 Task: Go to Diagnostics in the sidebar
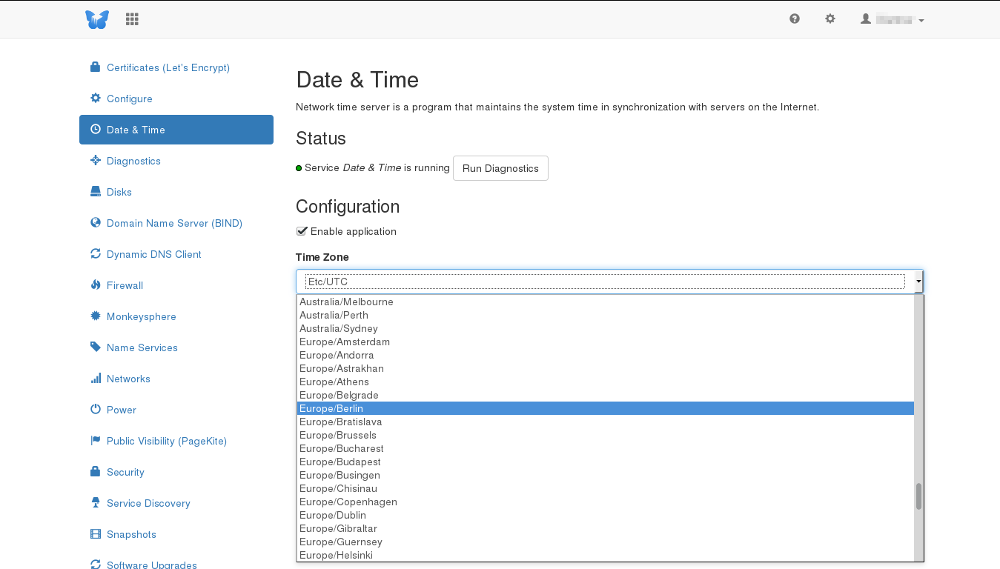[133, 161]
